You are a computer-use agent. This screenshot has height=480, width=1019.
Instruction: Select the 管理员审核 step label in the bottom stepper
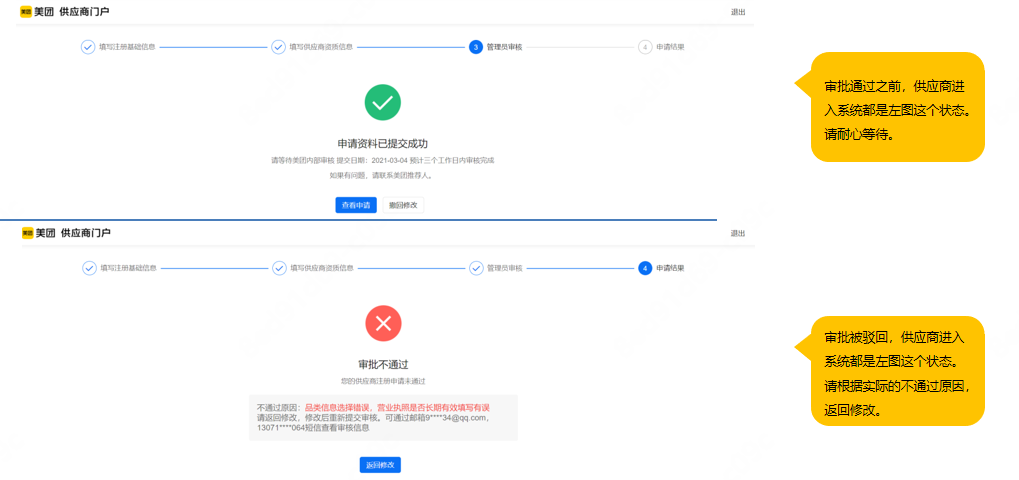click(505, 268)
